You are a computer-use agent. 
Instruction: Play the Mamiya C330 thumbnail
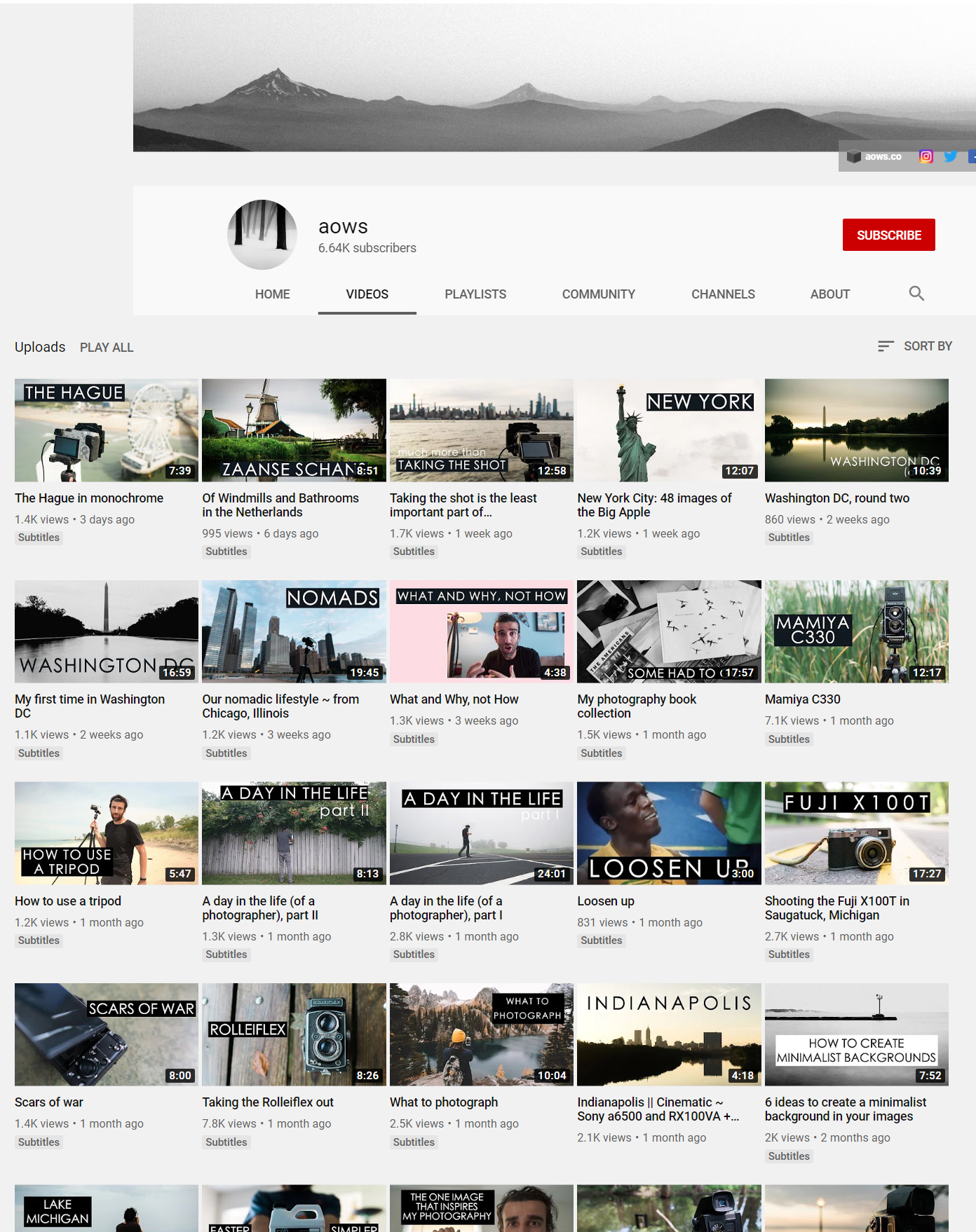point(857,631)
